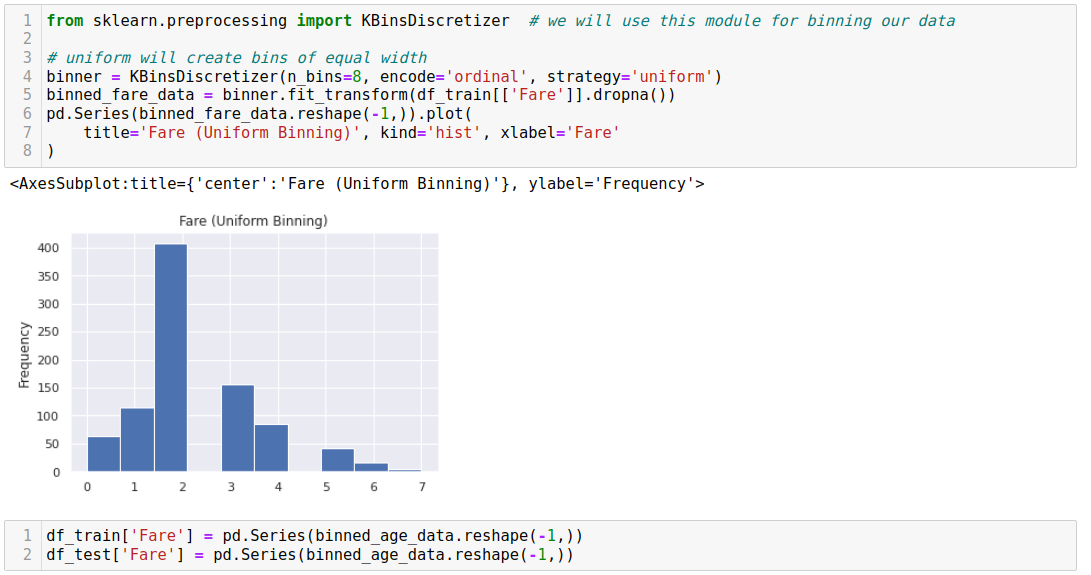Click the tallest histogram bar near 400

tap(171, 358)
